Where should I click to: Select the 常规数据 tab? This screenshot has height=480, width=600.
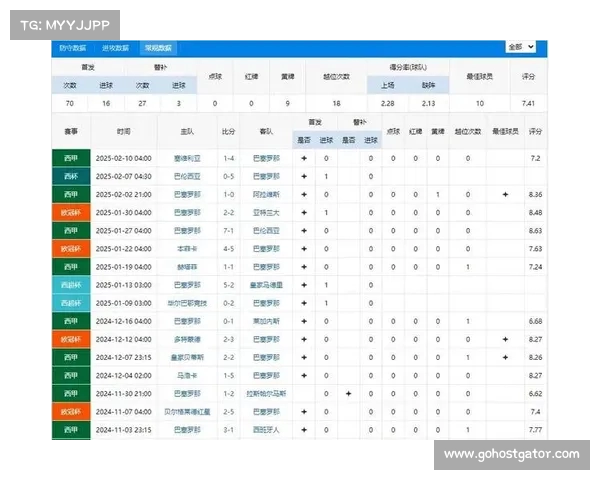[158, 48]
